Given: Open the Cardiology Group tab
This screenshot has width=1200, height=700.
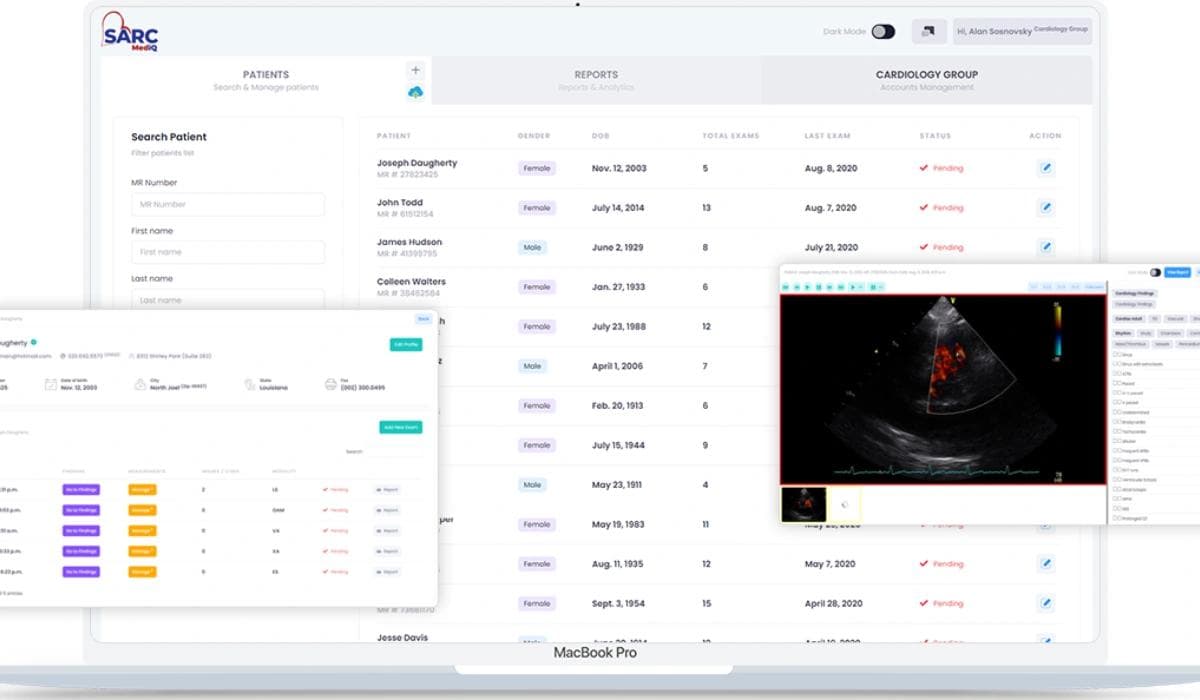Looking at the screenshot, I should pos(927,80).
